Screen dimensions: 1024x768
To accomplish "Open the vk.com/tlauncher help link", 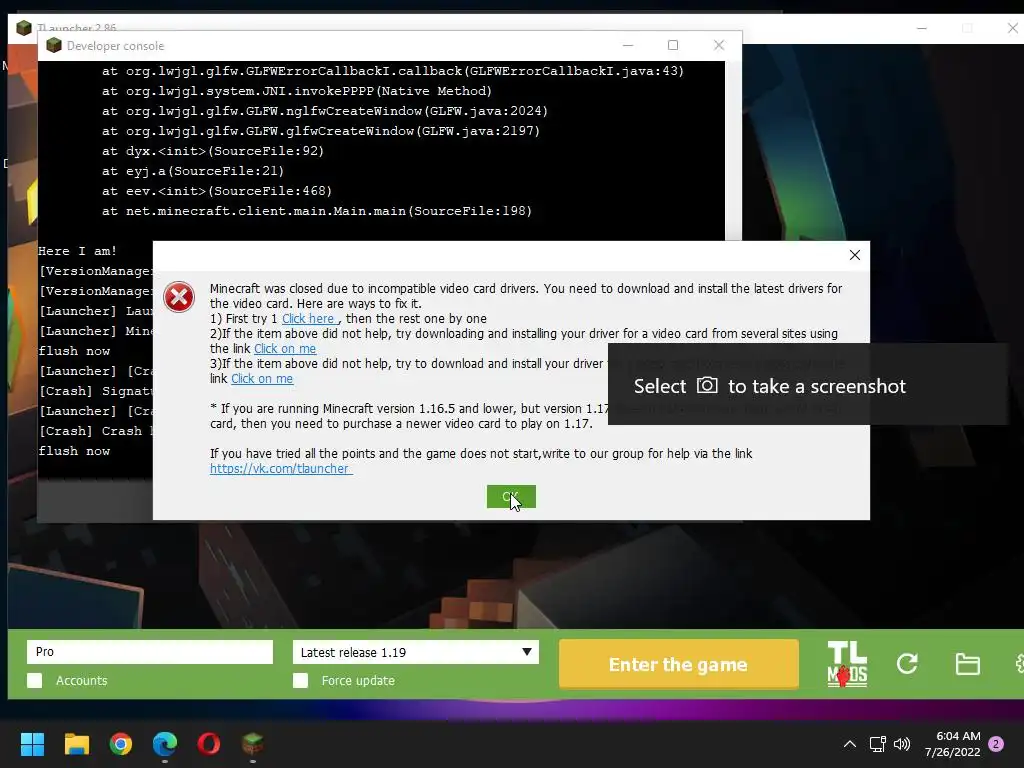I will tap(281, 468).
